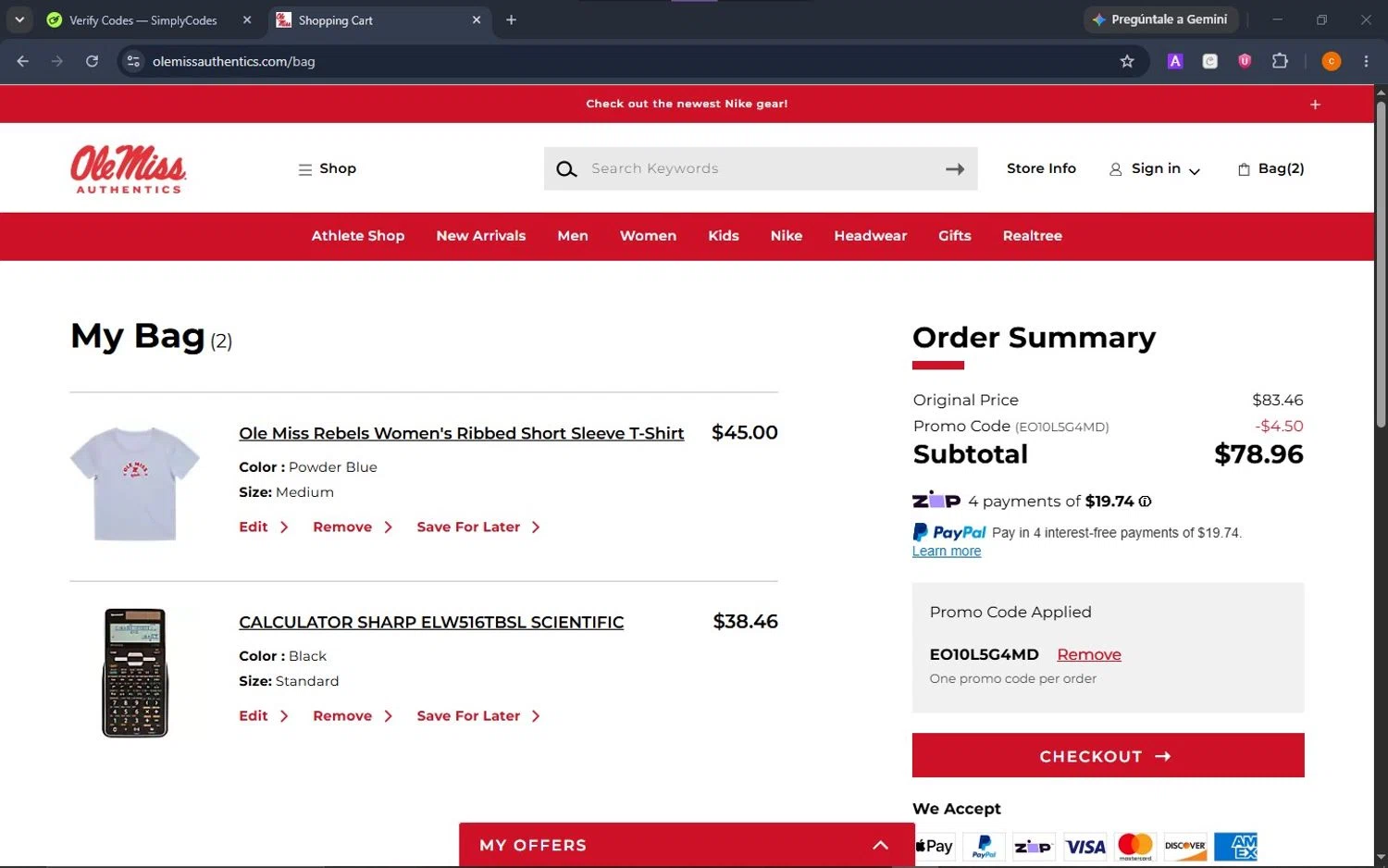Open the browser extensions puzzle icon

[x=1280, y=61]
